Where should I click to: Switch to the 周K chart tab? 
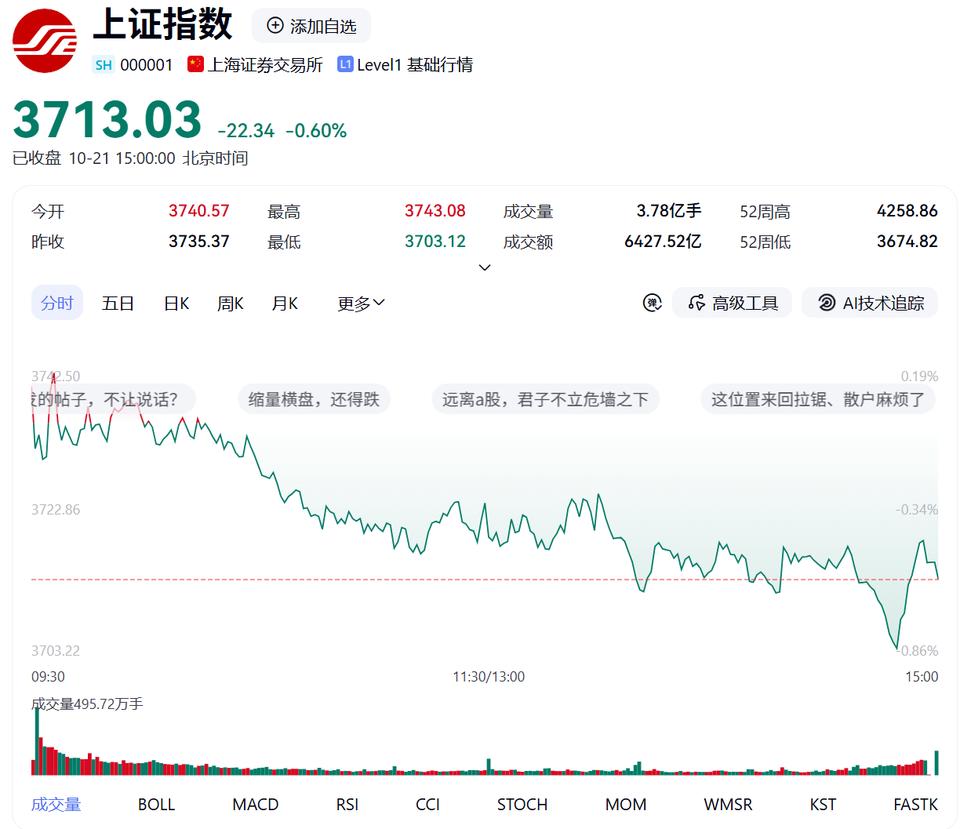(230, 303)
